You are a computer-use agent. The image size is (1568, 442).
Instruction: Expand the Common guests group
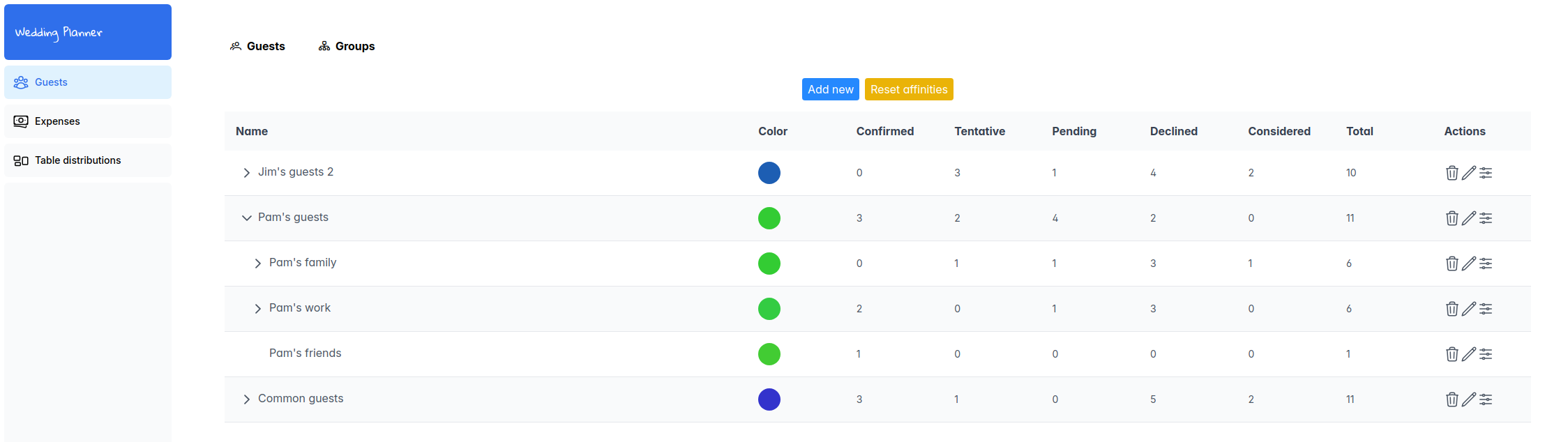[246, 399]
